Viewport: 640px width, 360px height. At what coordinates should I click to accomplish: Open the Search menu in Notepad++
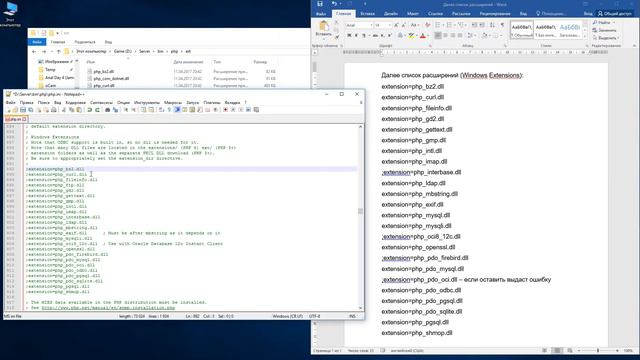click(43, 103)
